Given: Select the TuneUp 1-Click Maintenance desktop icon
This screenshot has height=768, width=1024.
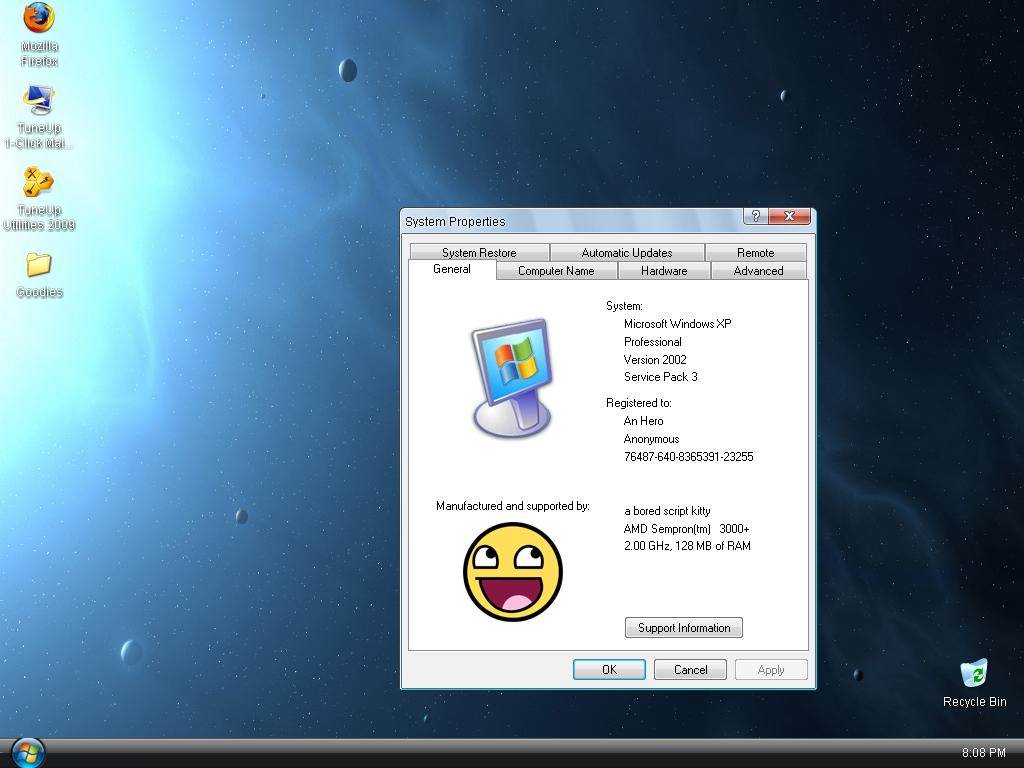Looking at the screenshot, I should [x=39, y=117].
